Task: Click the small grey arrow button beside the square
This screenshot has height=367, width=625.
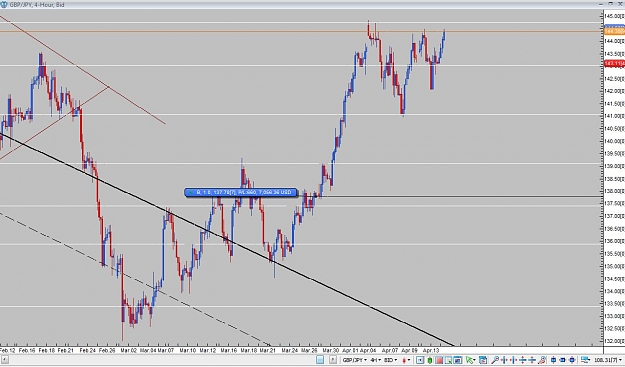Action: pos(333,360)
